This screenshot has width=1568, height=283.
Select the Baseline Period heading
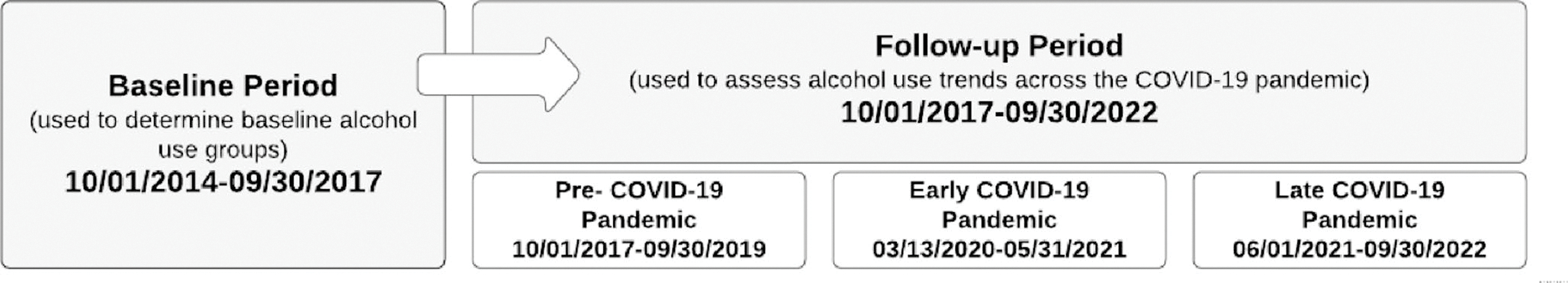(223, 85)
